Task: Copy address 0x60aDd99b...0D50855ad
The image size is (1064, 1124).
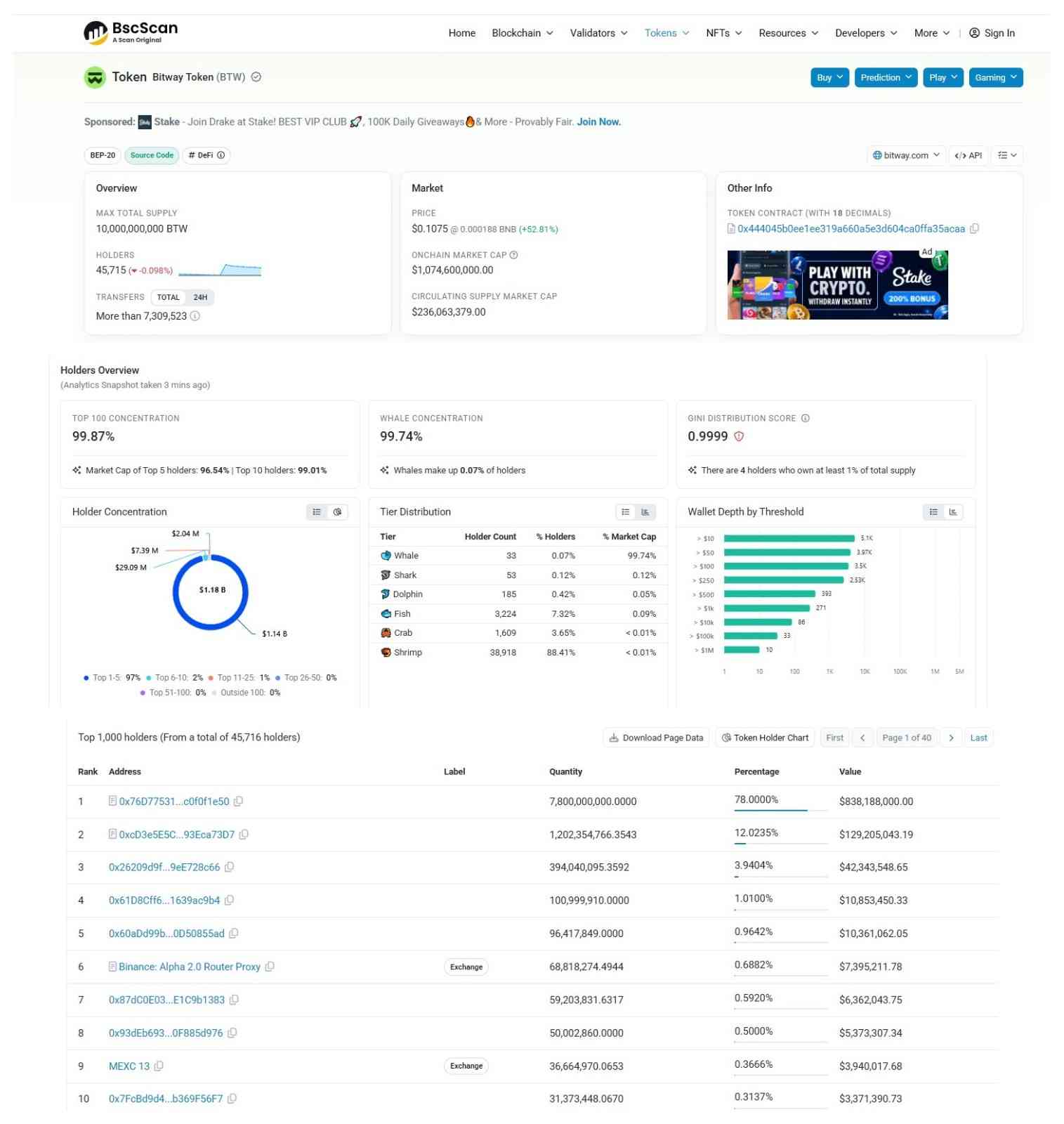Action: tap(234, 934)
